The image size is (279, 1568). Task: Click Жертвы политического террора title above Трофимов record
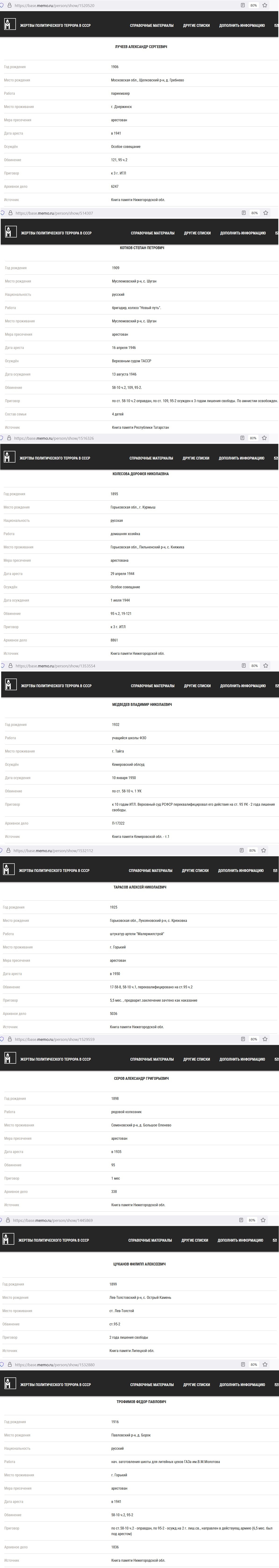coord(55,1384)
